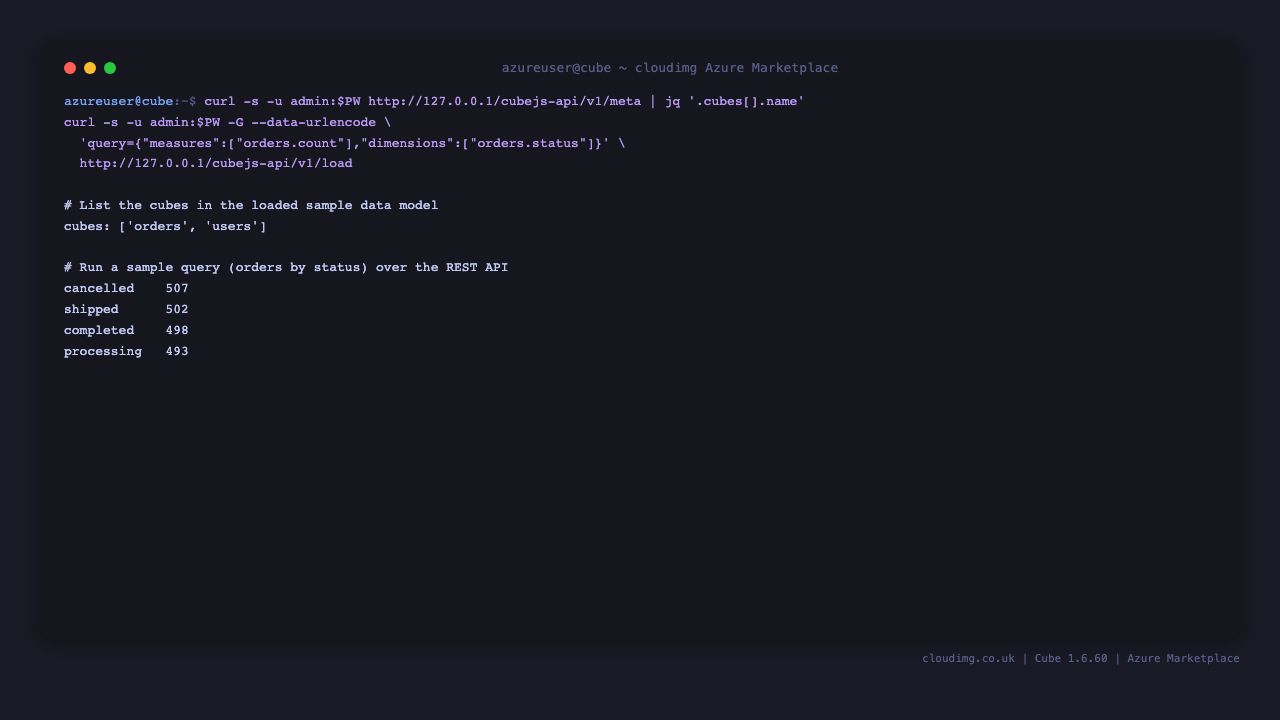Click the 'shipped' status row label
The image size is (1280, 720).
[x=91, y=309]
